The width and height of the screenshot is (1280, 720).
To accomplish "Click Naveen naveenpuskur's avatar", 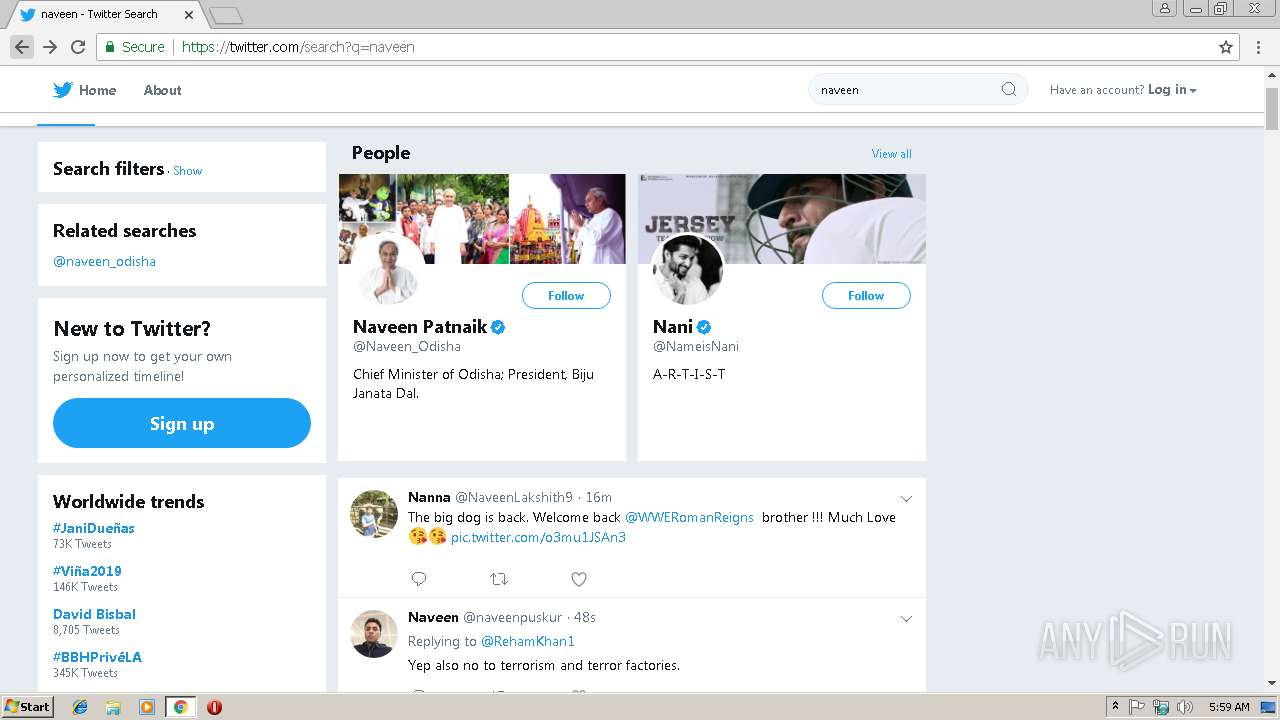I will point(374,634).
